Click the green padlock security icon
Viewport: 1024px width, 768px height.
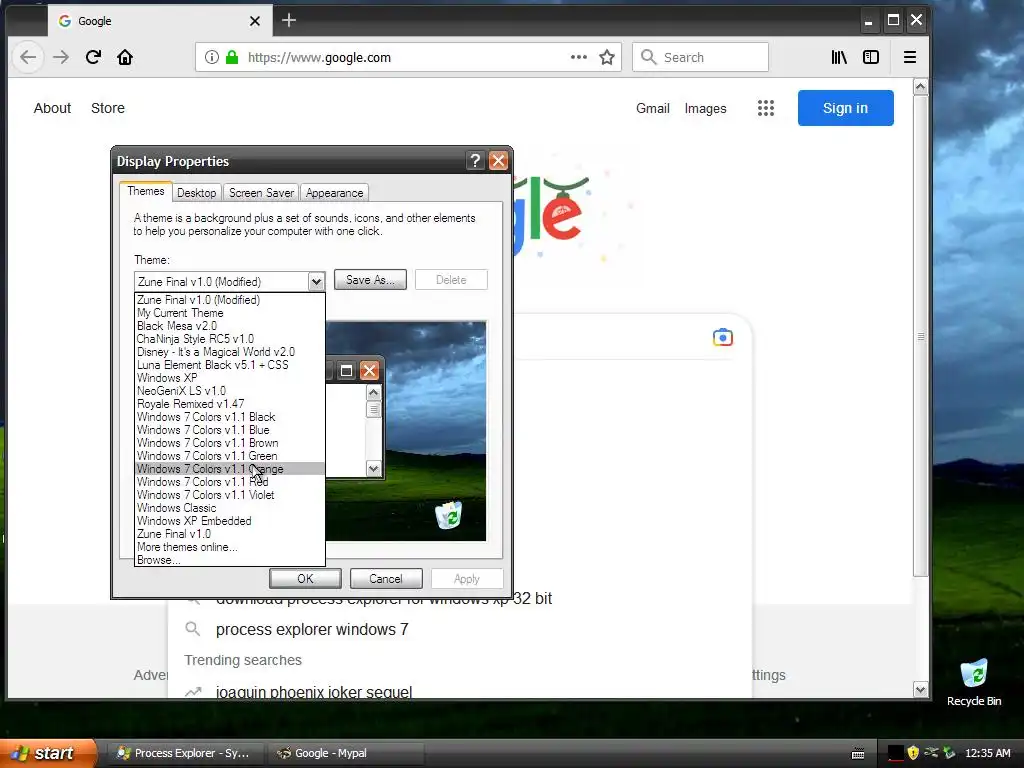click(232, 57)
